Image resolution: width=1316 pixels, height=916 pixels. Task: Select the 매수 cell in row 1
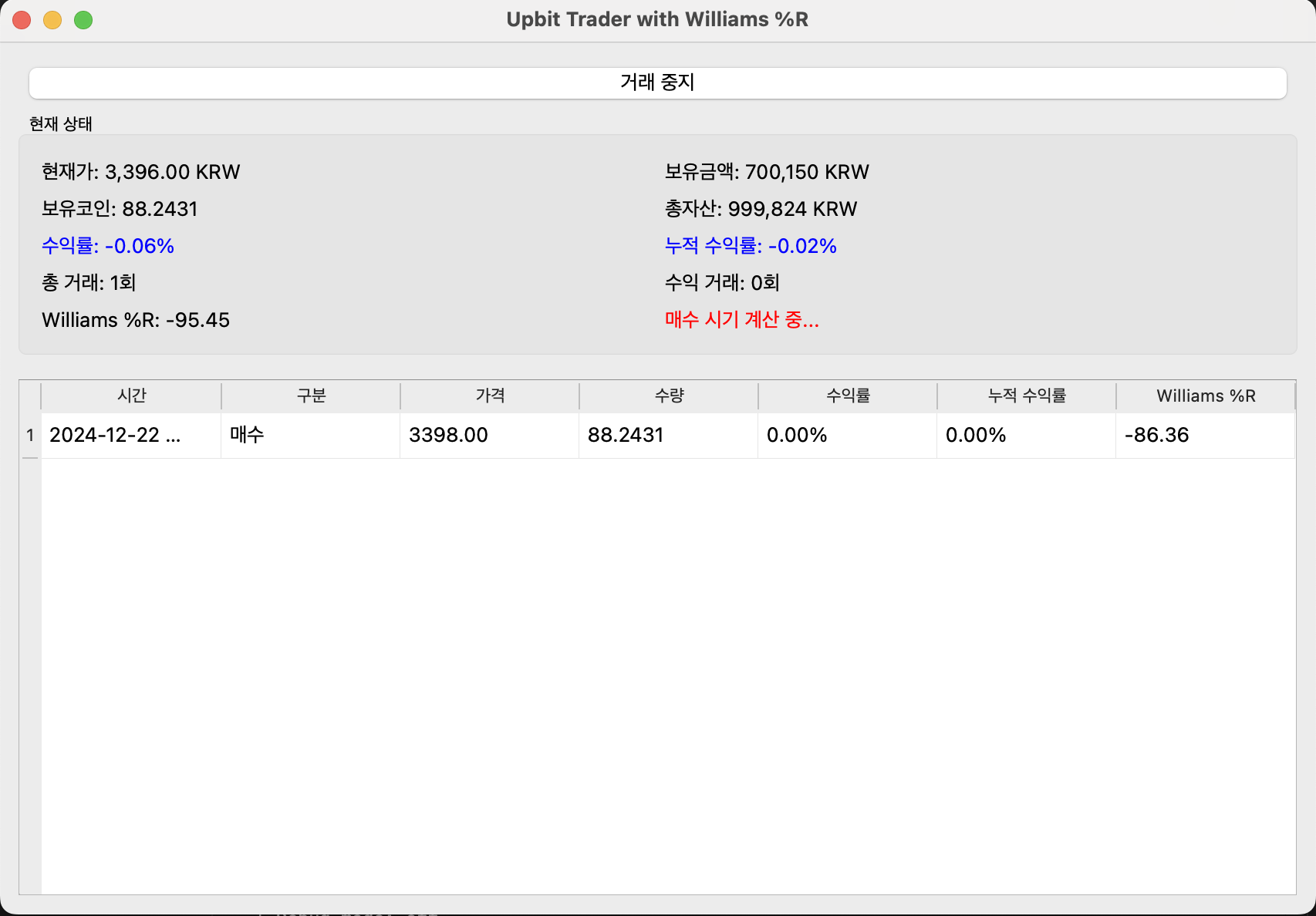(x=311, y=435)
